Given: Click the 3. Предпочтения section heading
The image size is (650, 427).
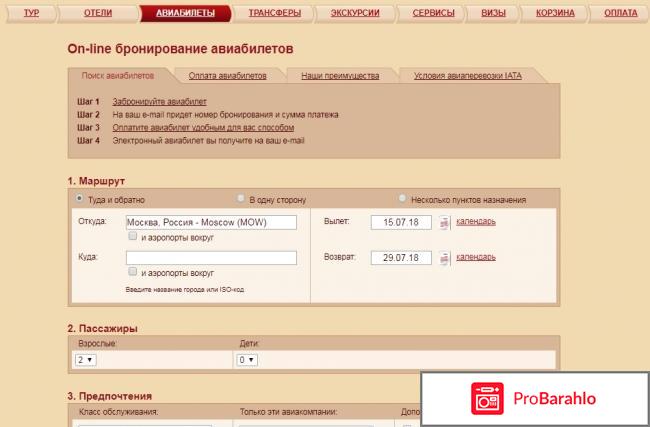Looking at the screenshot, I should point(109,396).
